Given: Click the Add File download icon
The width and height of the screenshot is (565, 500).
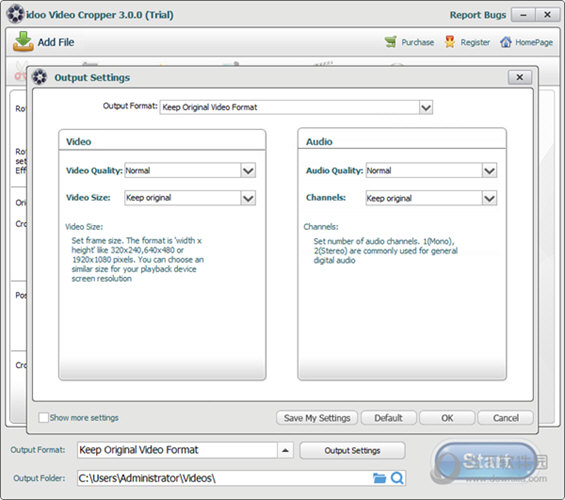Looking at the screenshot, I should click(x=23, y=42).
